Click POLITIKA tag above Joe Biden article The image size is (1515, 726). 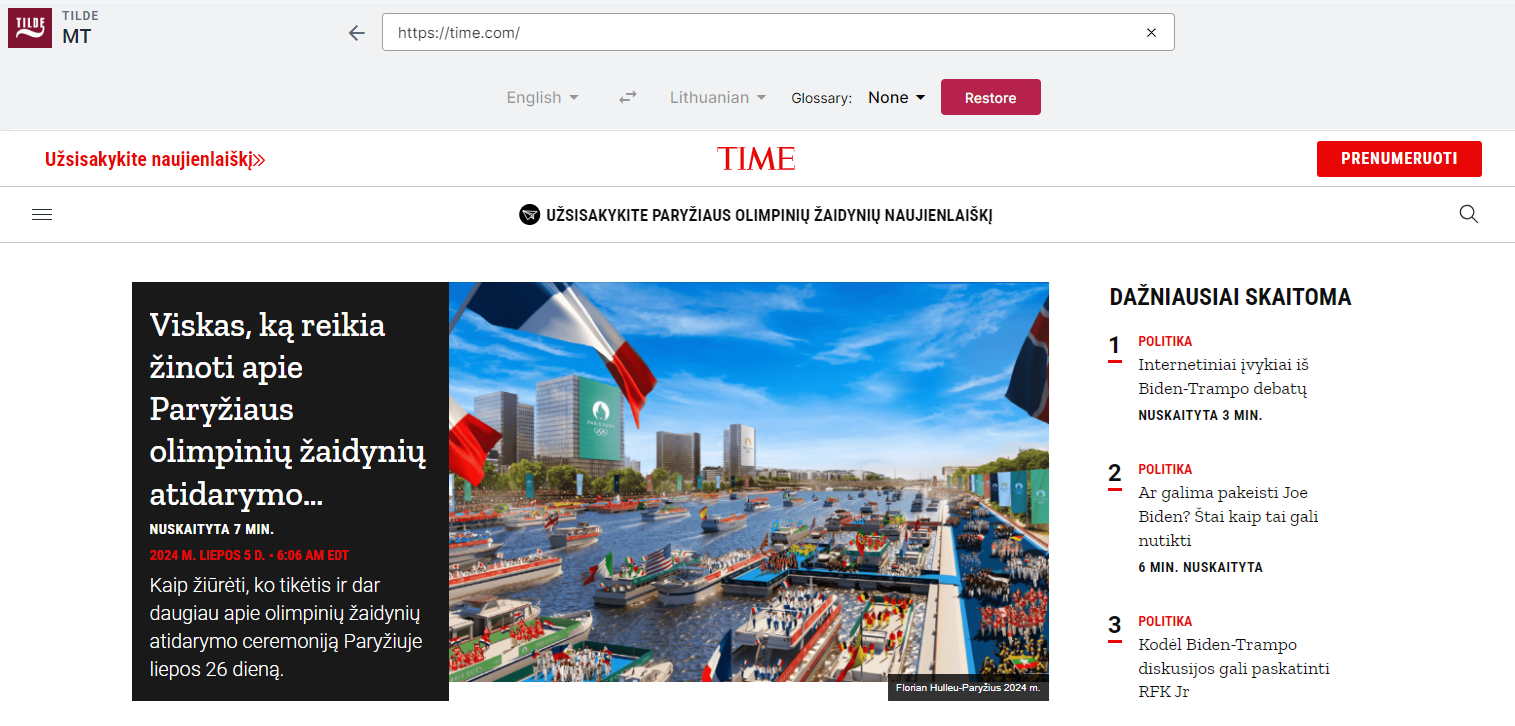pyautogui.click(x=1165, y=469)
